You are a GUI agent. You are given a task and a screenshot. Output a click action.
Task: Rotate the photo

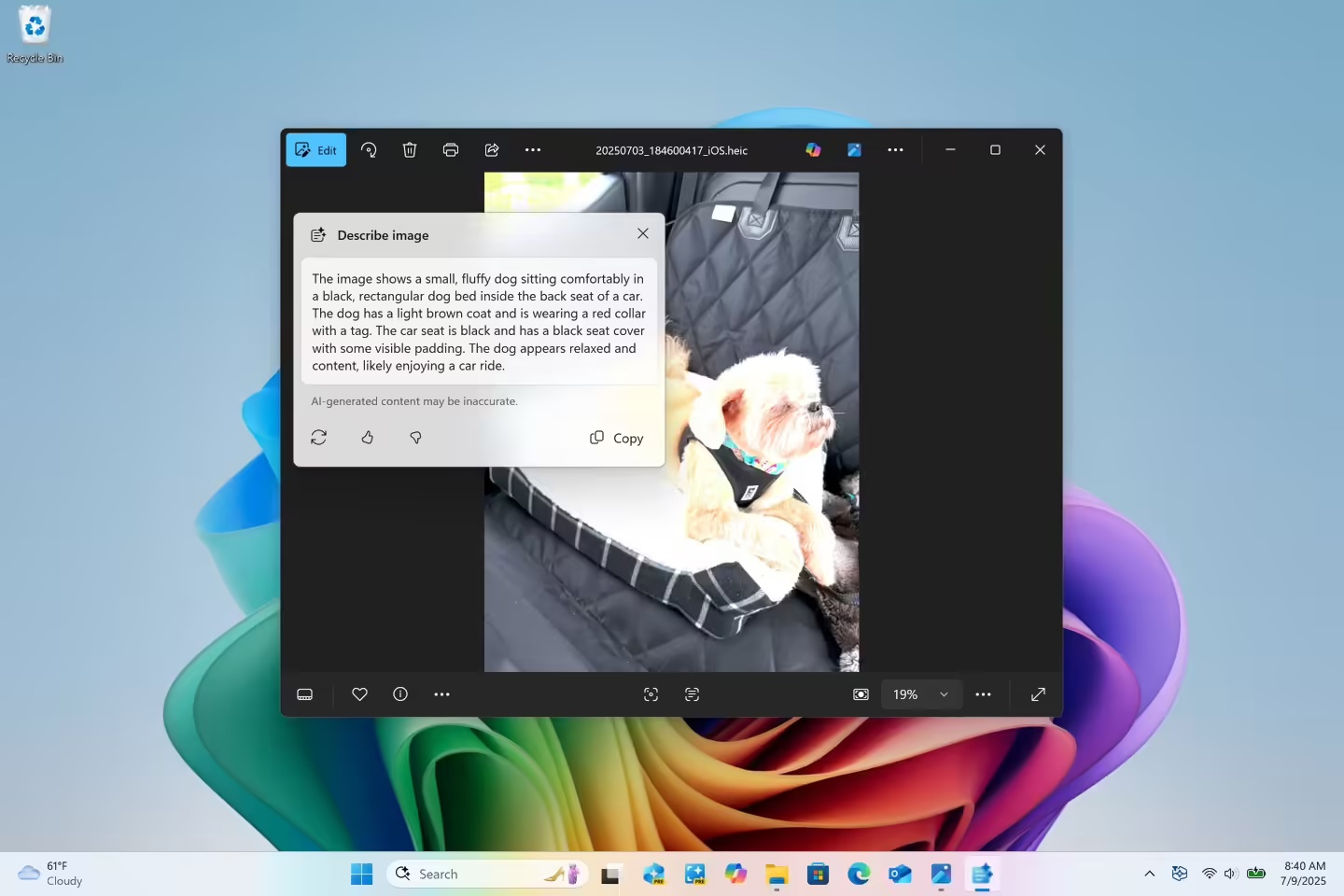coord(370,149)
